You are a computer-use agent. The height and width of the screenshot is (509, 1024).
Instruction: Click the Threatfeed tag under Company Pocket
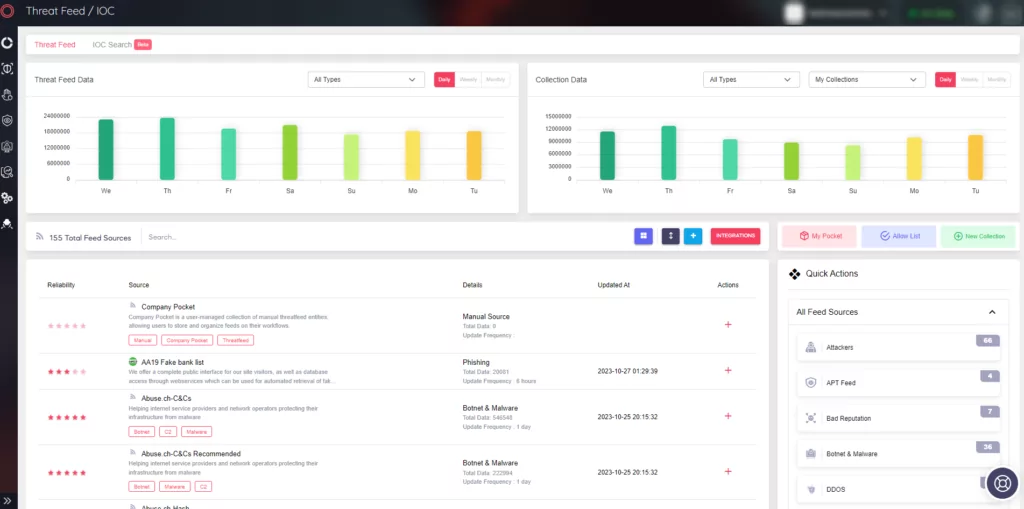point(236,340)
